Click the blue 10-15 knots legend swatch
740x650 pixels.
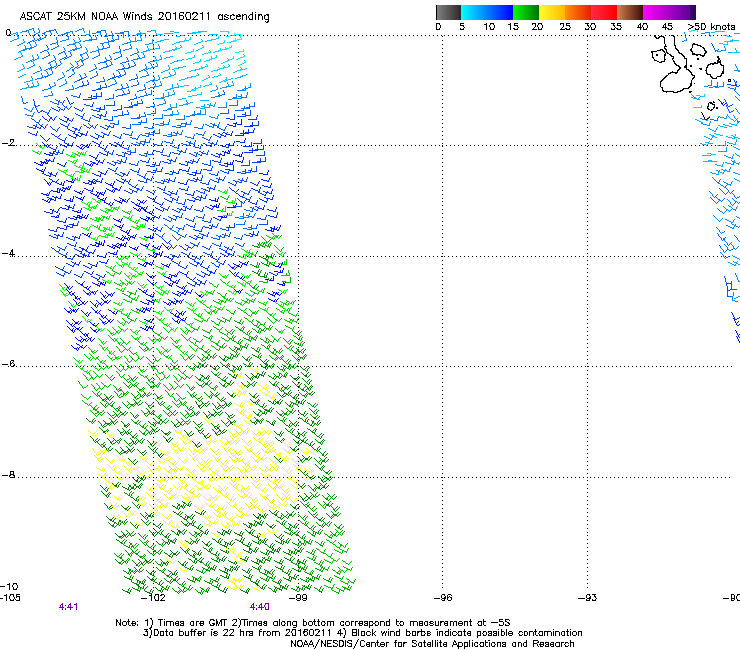[x=500, y=12]
